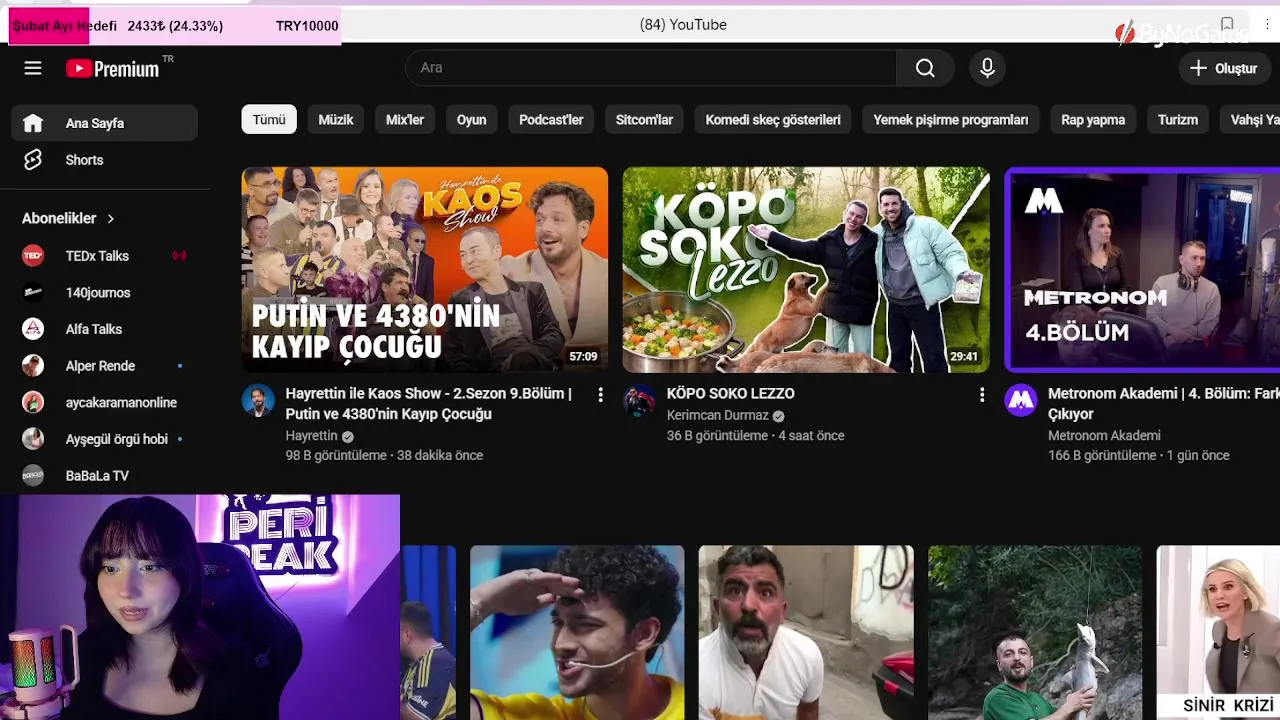This screenshot has width=1280, height=720.
Task: Click 140journos channel avatar
Action: 33,293
